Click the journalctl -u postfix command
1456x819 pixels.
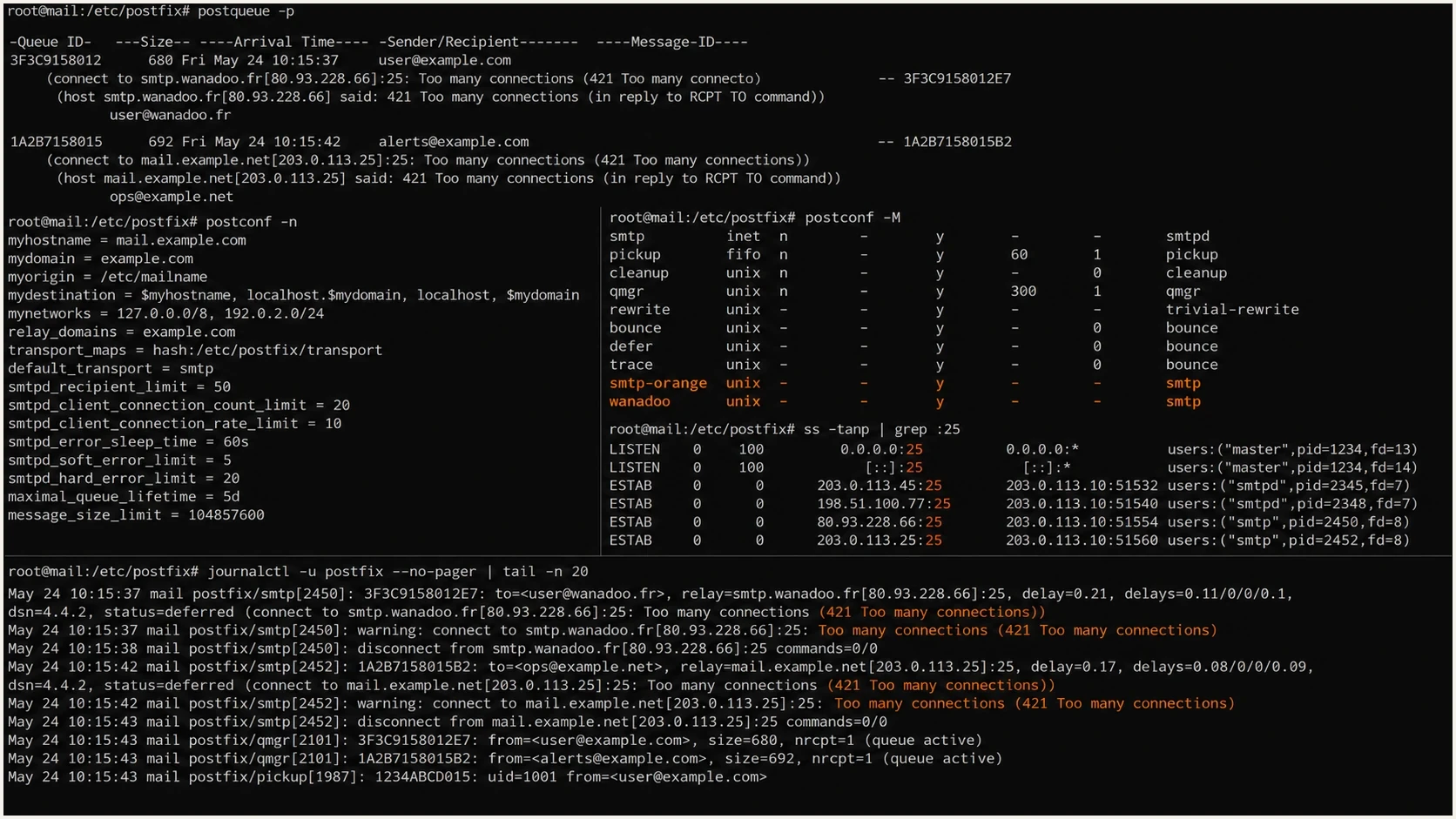398,572
